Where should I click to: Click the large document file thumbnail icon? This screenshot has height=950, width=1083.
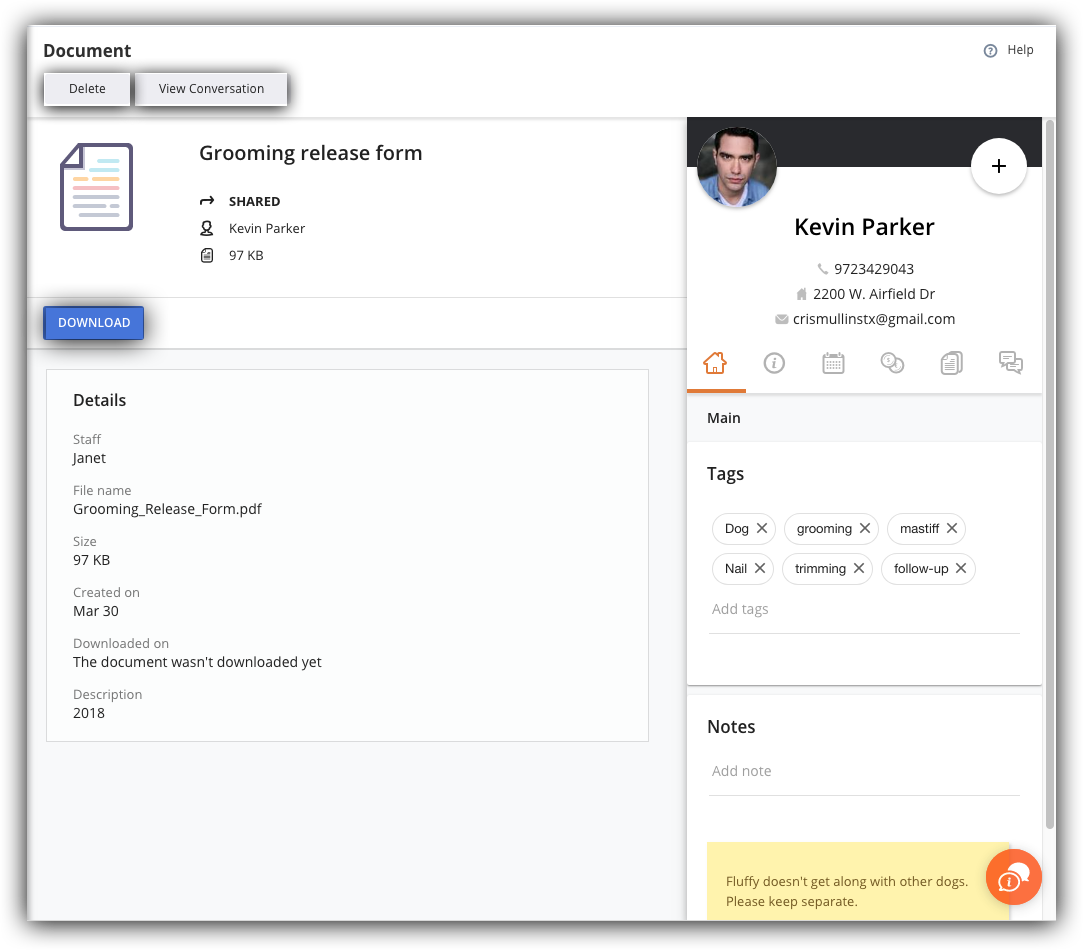(x=97, y=187)
